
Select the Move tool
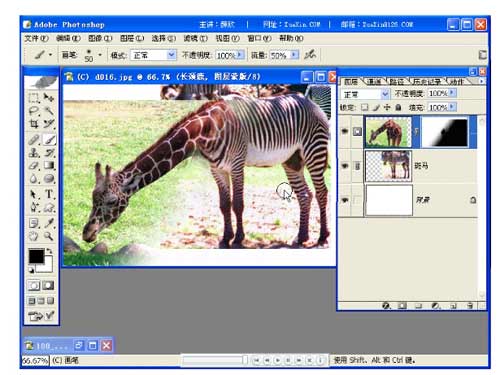[x=49, y=98]
